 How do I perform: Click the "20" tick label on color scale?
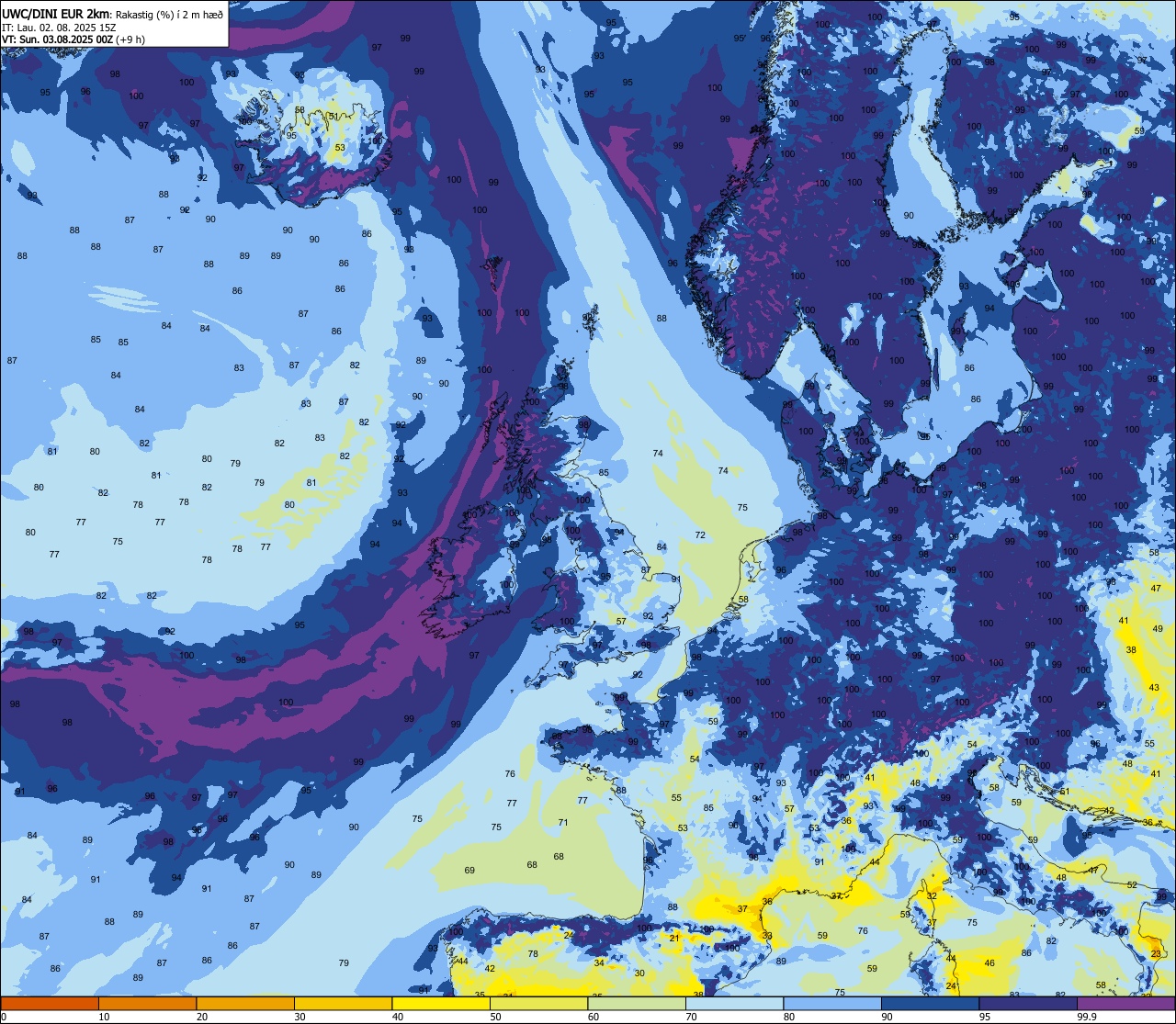click(x=202, y=1017)
